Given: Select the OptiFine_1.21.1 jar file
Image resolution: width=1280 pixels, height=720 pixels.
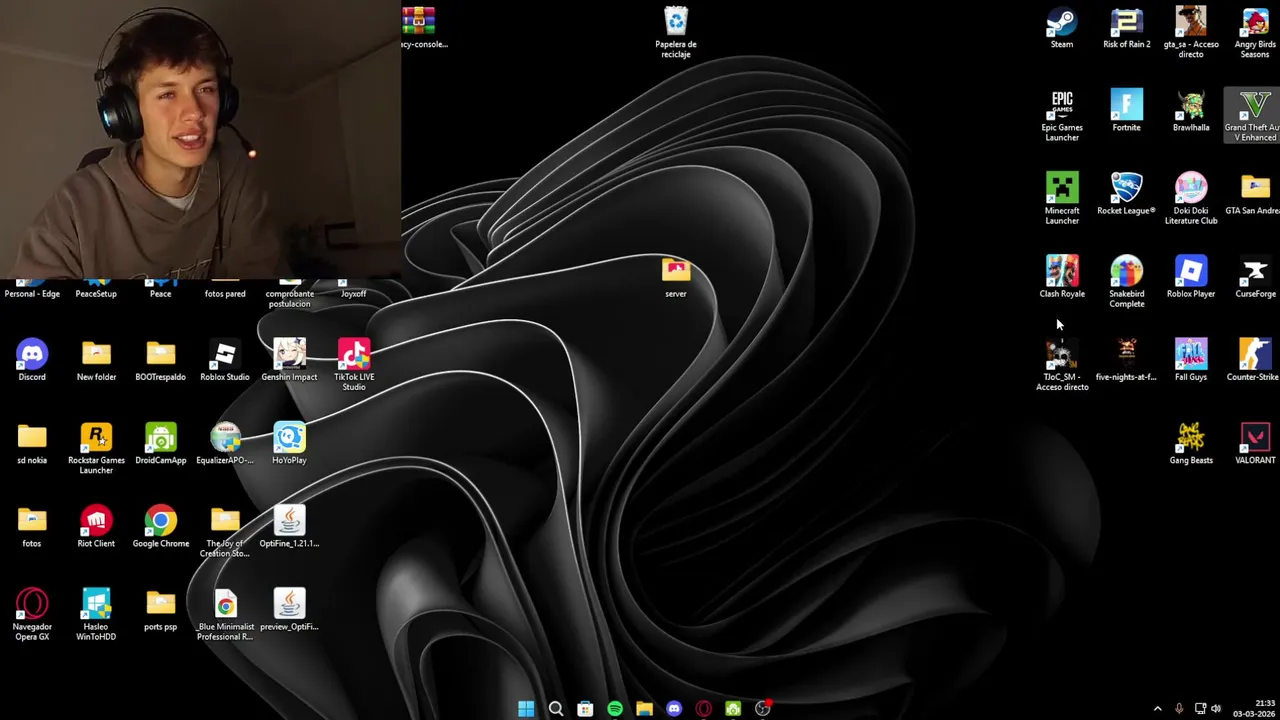Looking at the screenshot, I should (289, 526).
